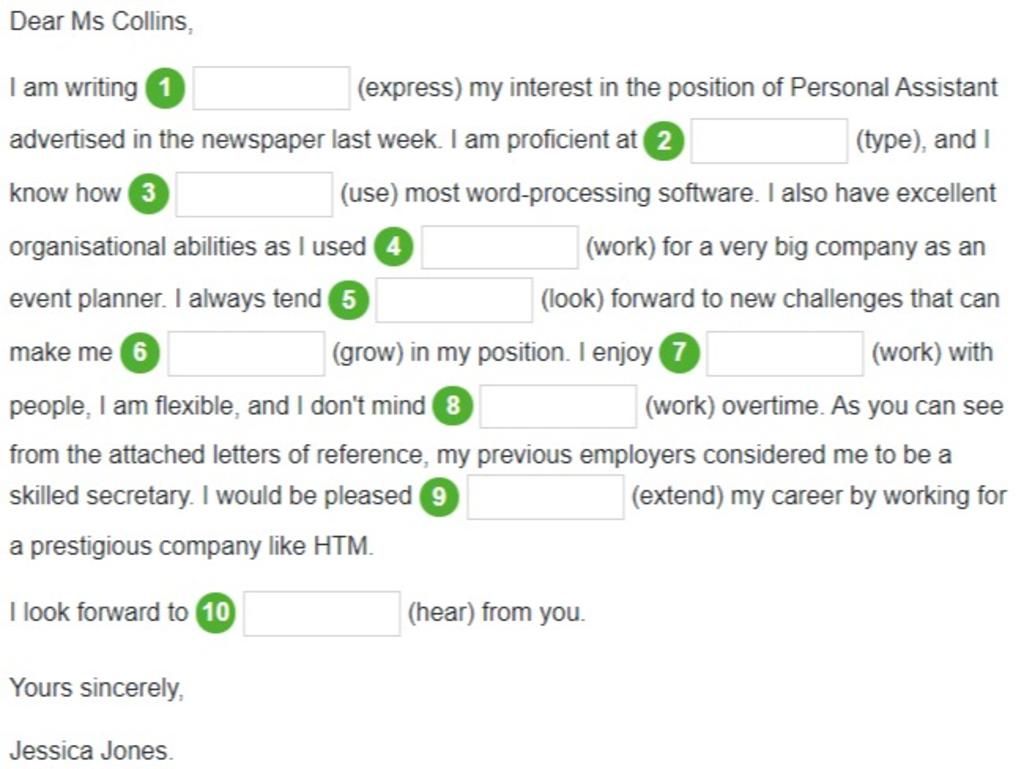Focus the blank before (grow)
This screenshot has width=1024, height=769.
click(246, 353)
